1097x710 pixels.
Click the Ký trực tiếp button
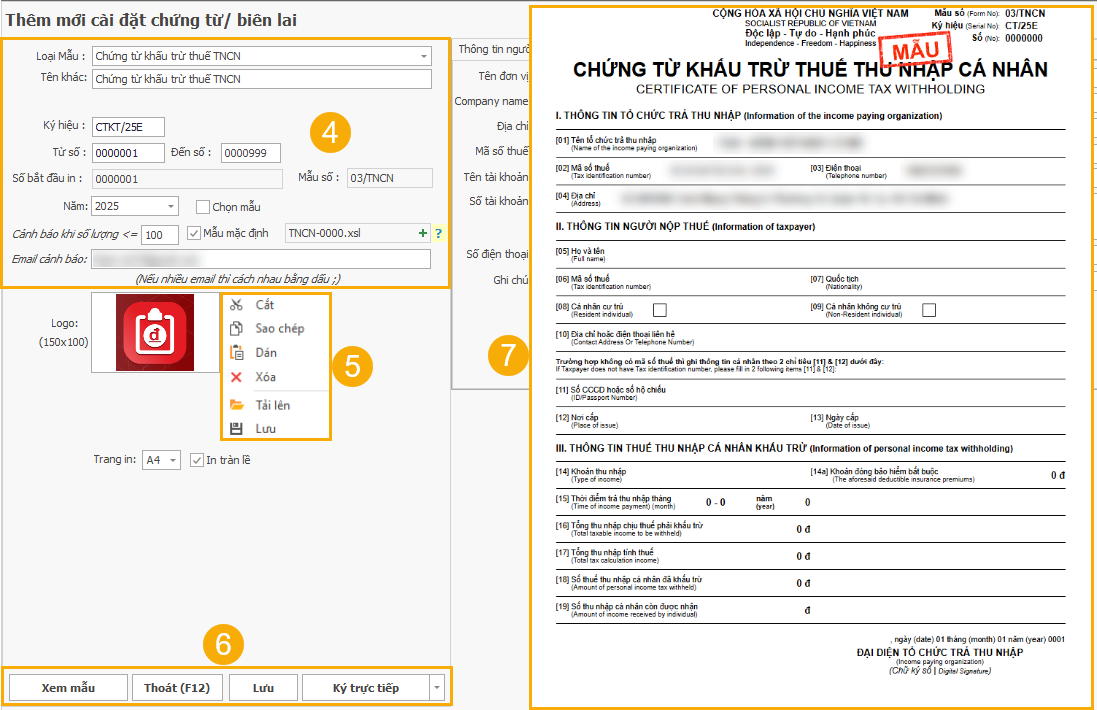point(366,688)
